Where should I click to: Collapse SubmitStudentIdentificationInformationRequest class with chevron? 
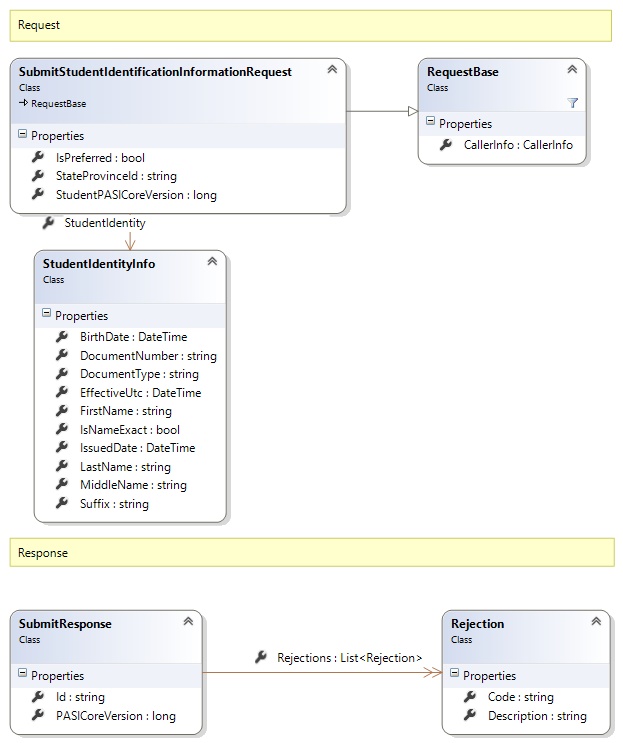(x=331, y=70)
